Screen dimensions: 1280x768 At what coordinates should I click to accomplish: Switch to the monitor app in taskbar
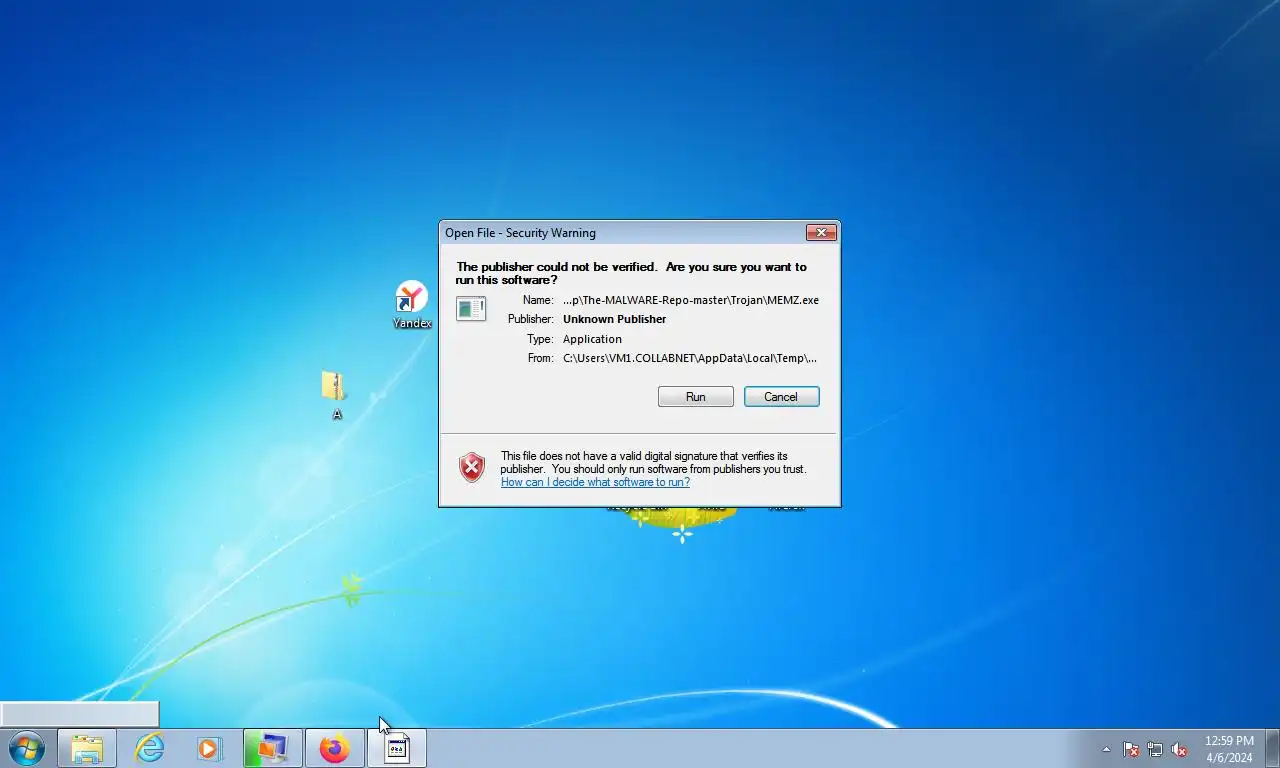tap(272, 748)
